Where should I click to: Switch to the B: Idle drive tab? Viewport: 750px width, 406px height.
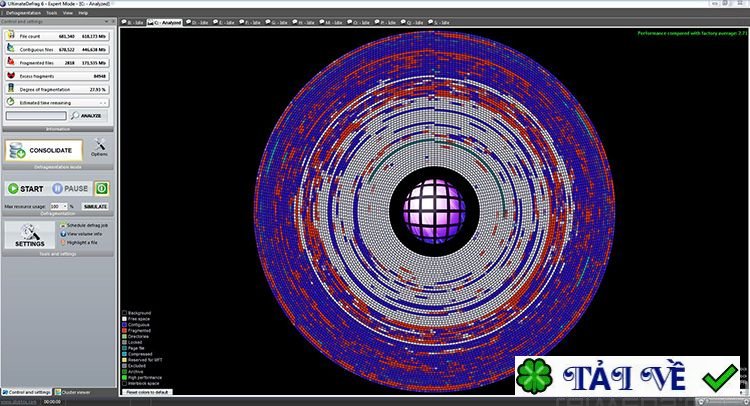point(132,22)
